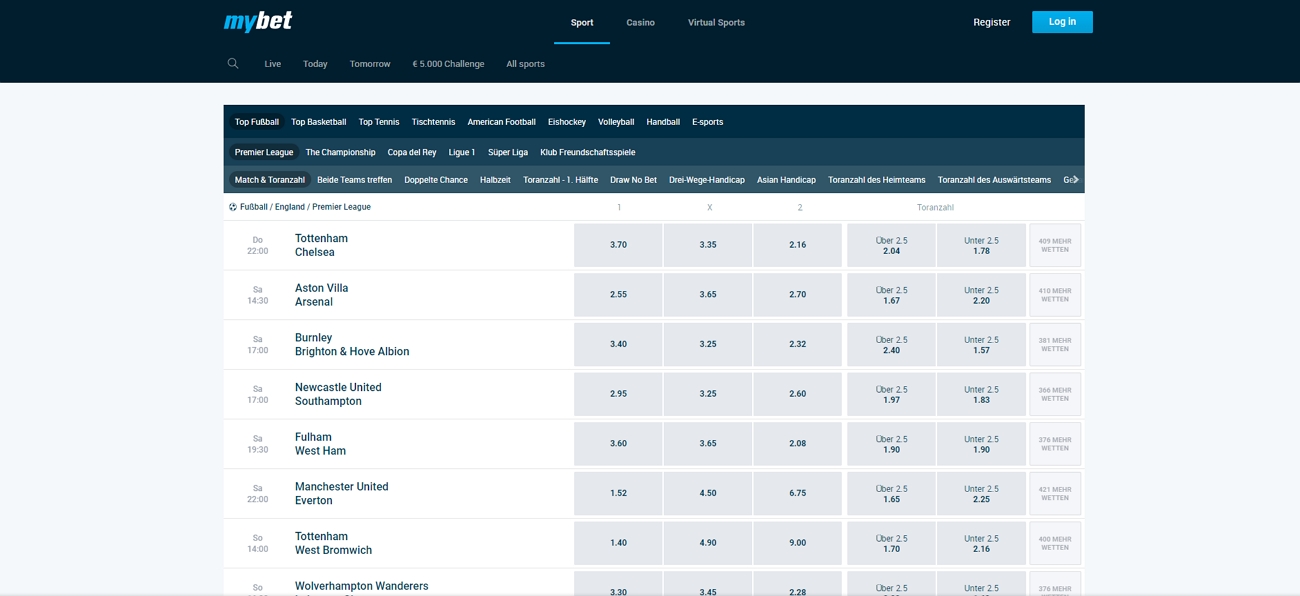Select Toranzahl - 1. Hälfte market
1300x596 pixels.
point(561,180)
